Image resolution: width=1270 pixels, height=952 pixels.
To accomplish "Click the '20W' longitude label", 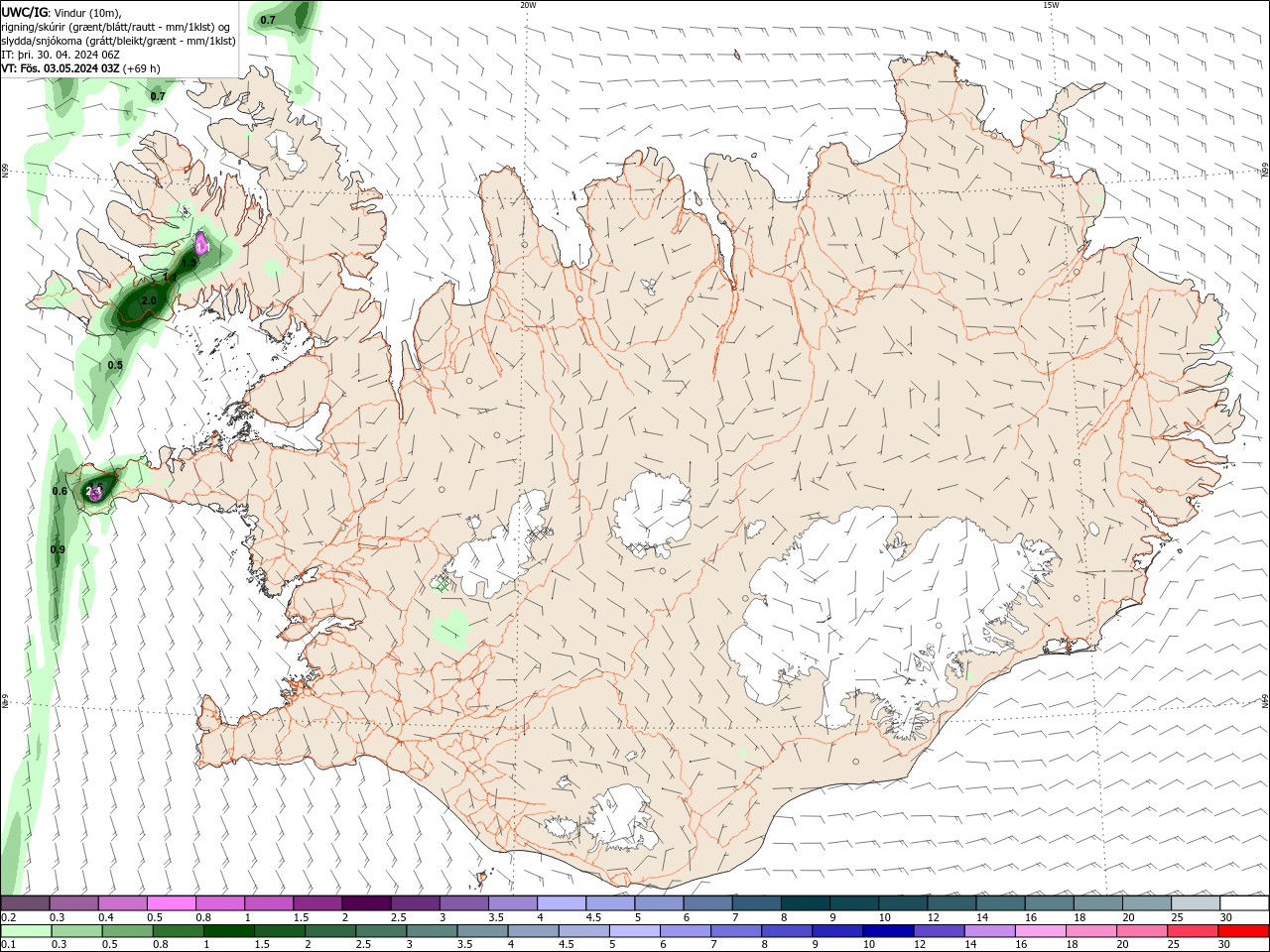I will 528,5.
